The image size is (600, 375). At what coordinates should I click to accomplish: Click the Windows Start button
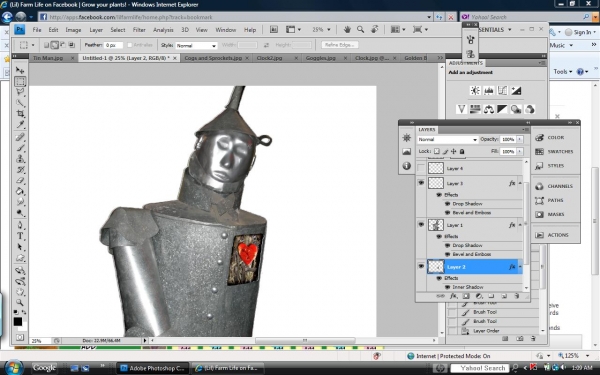click(14, 367)
